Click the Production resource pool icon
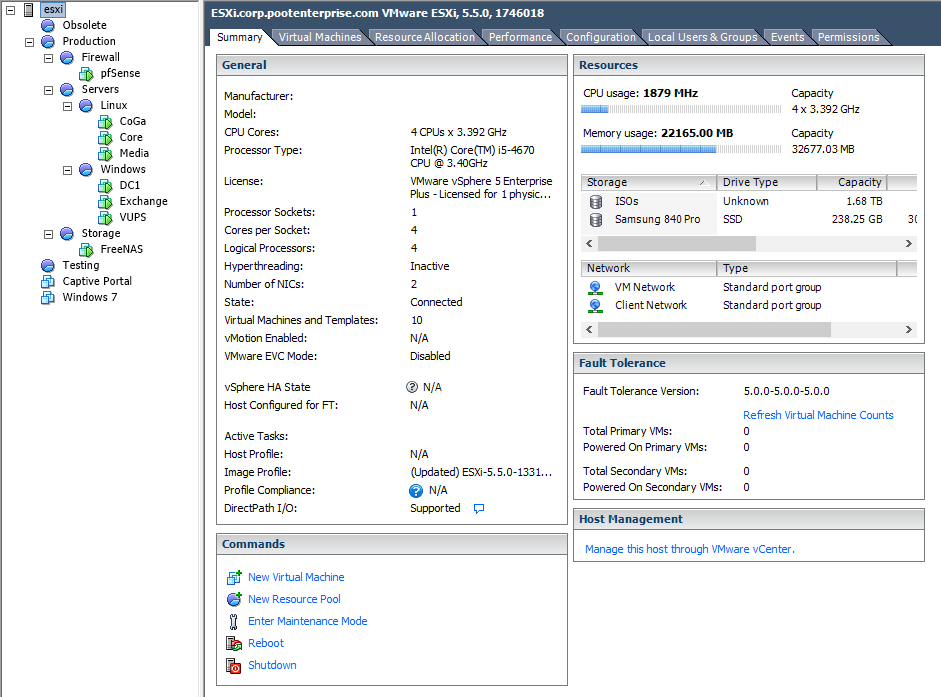This screenshot has height=697, width=941. click(48, 41)
